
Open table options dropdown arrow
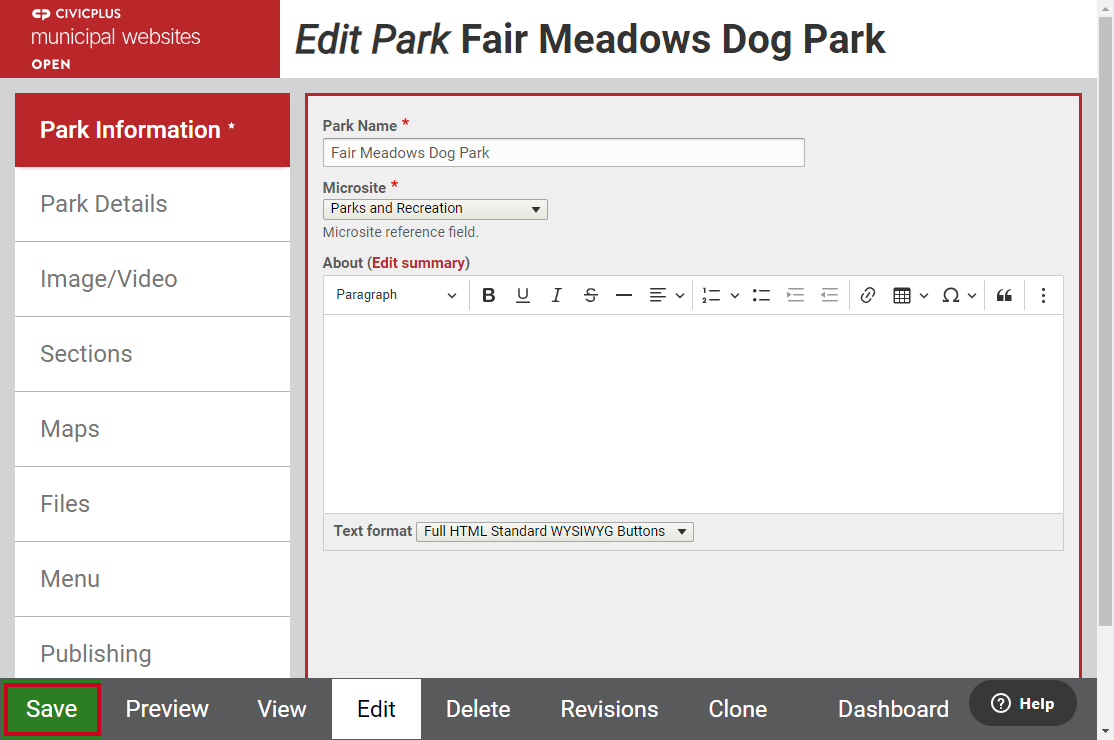pyautogui.click(x=924, y=295)
